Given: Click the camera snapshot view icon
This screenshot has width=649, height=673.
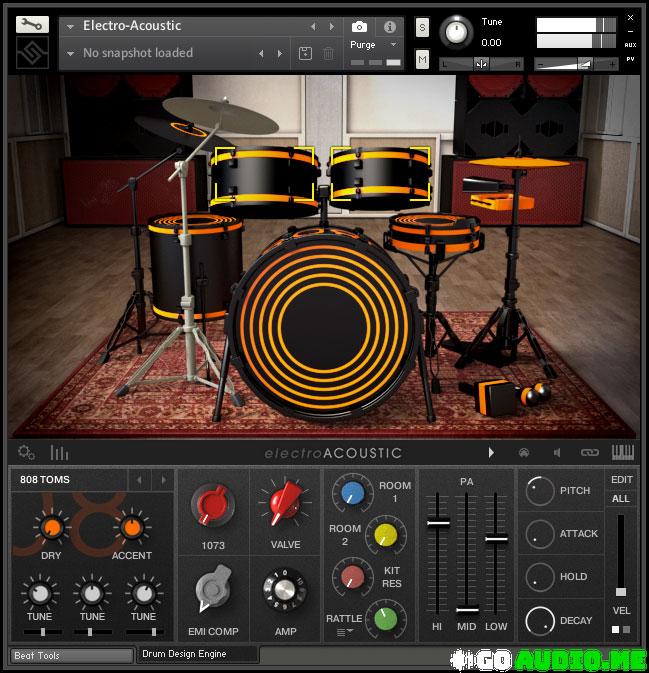Looking at the screenshot, I should coord(359,26).
